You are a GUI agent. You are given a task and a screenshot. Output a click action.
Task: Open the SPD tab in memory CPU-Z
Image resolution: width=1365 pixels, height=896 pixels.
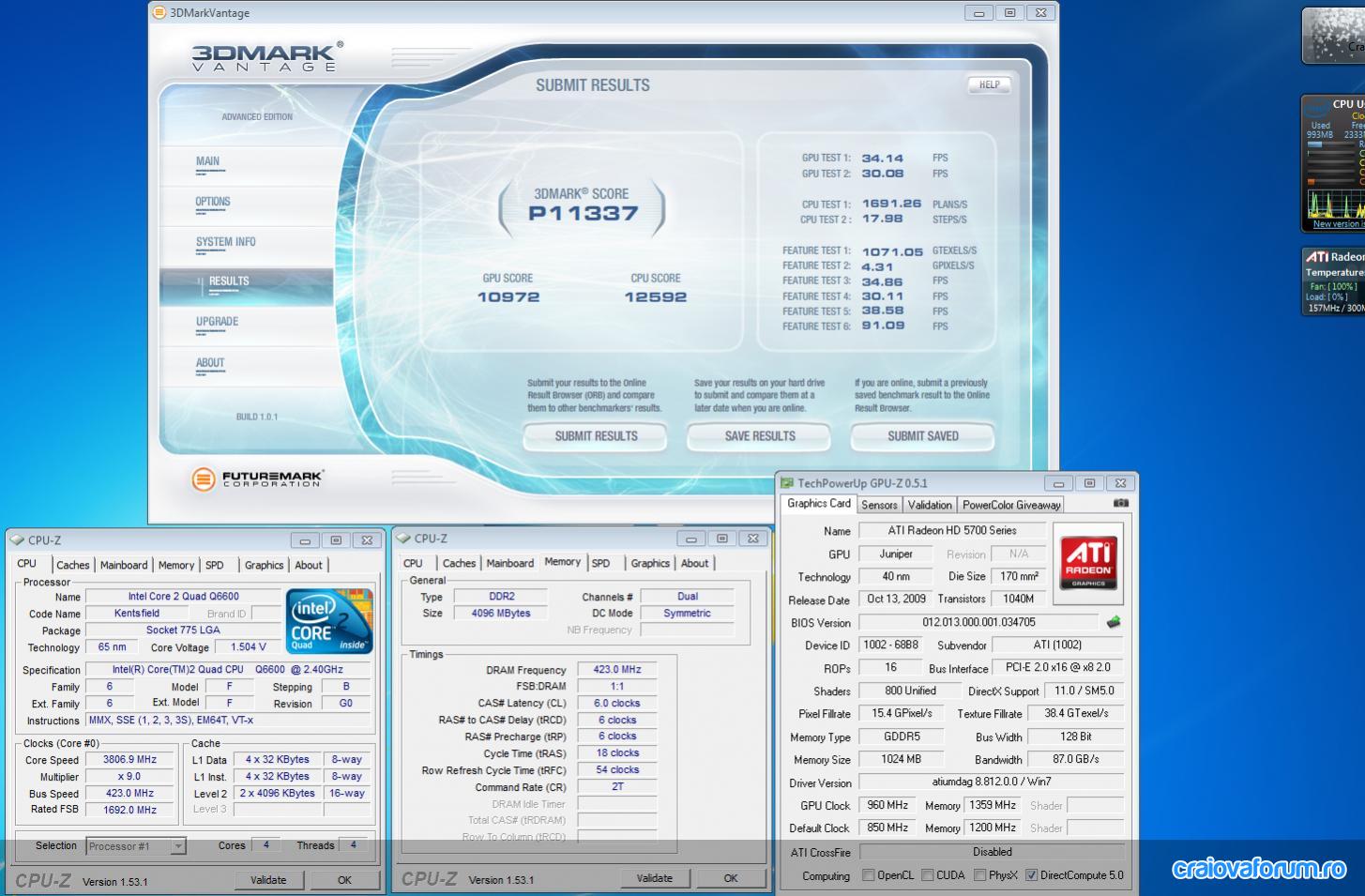click(x=601, y=563)
